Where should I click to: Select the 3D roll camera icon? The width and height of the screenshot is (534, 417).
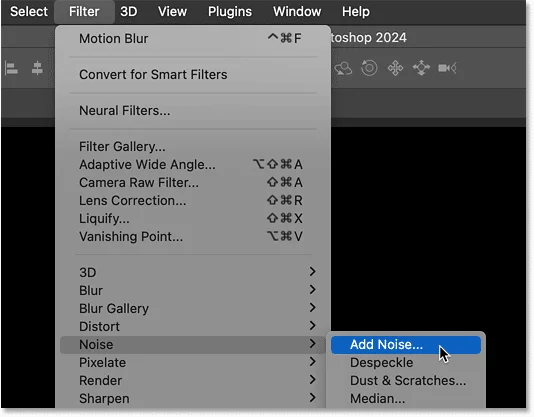tap(369, 68)
